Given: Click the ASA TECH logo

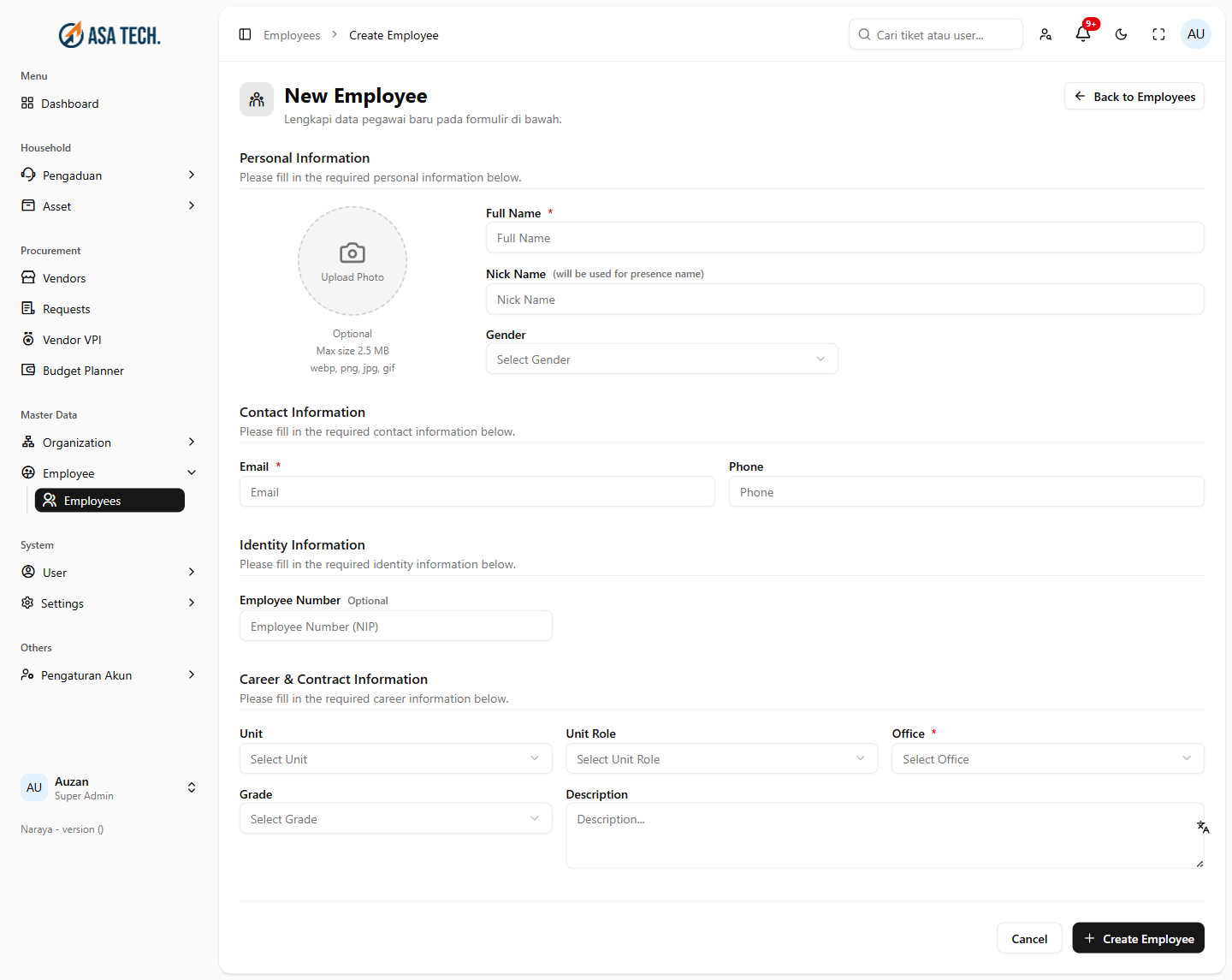Looking at the screenshot, I should click(x=110, y=35).
